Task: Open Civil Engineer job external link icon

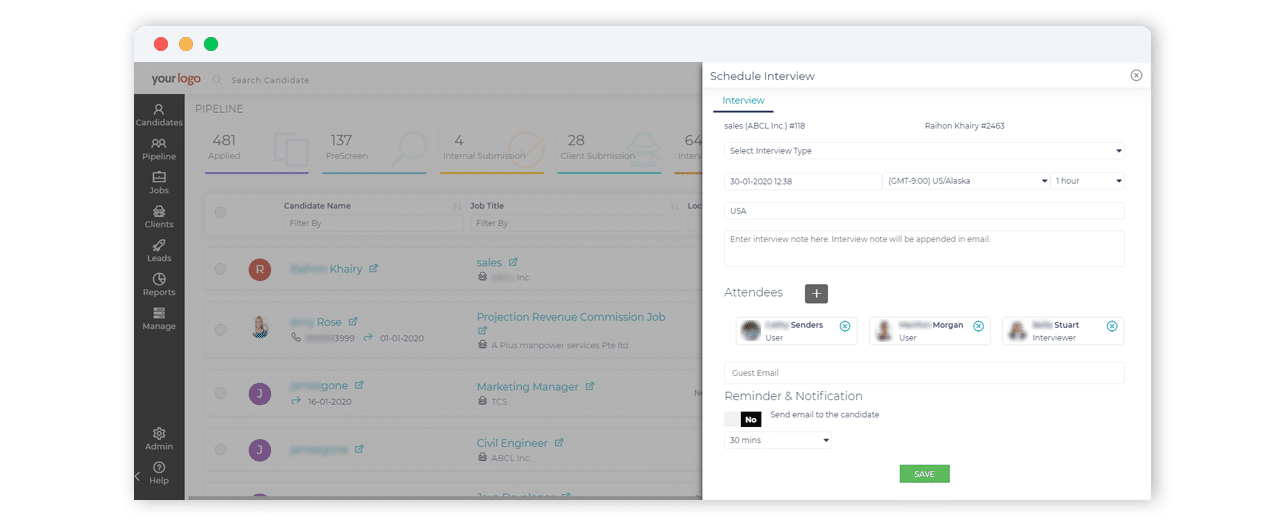Action: [x=559, y=442]
